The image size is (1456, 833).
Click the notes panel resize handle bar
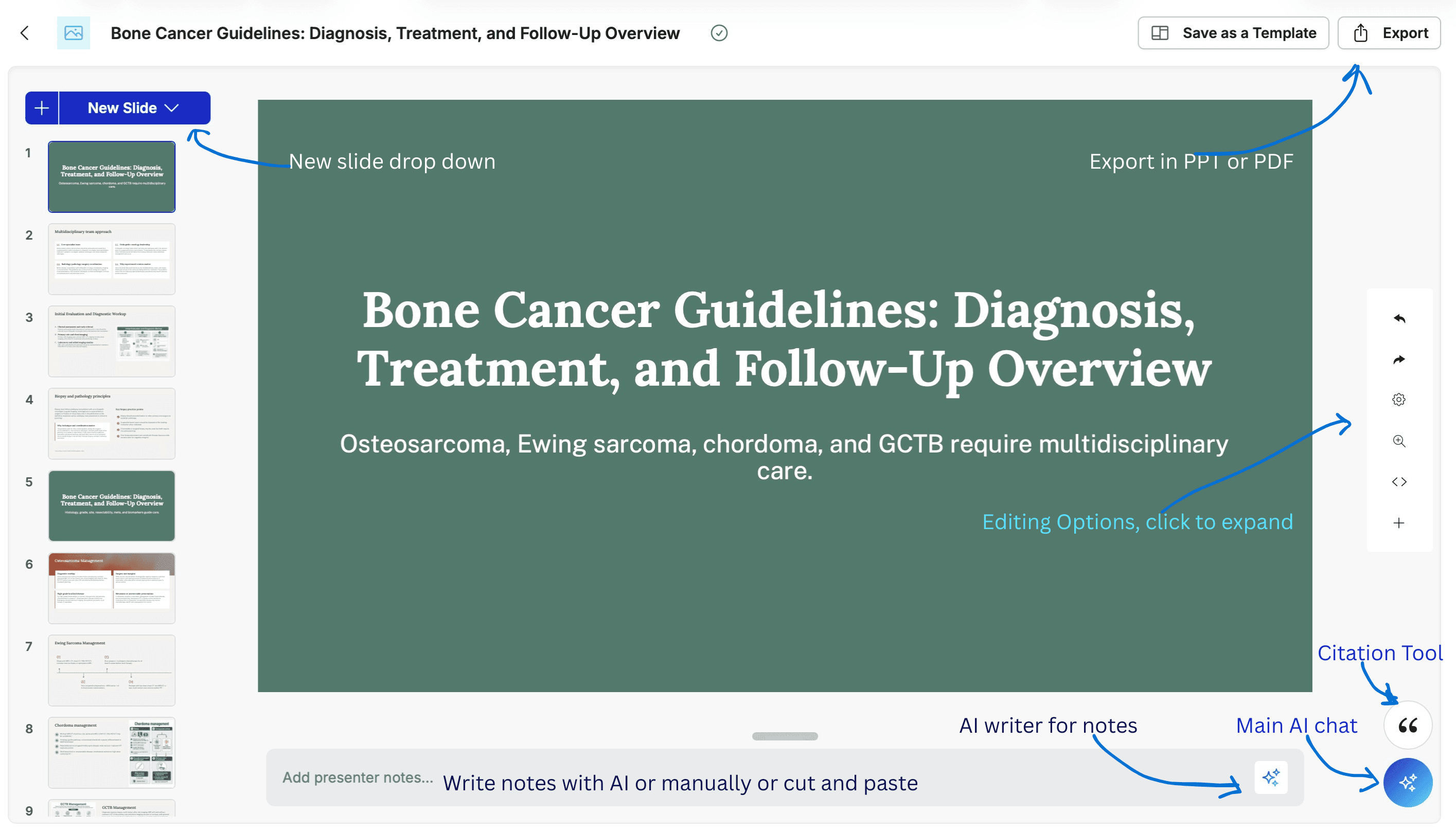[785, 736]
